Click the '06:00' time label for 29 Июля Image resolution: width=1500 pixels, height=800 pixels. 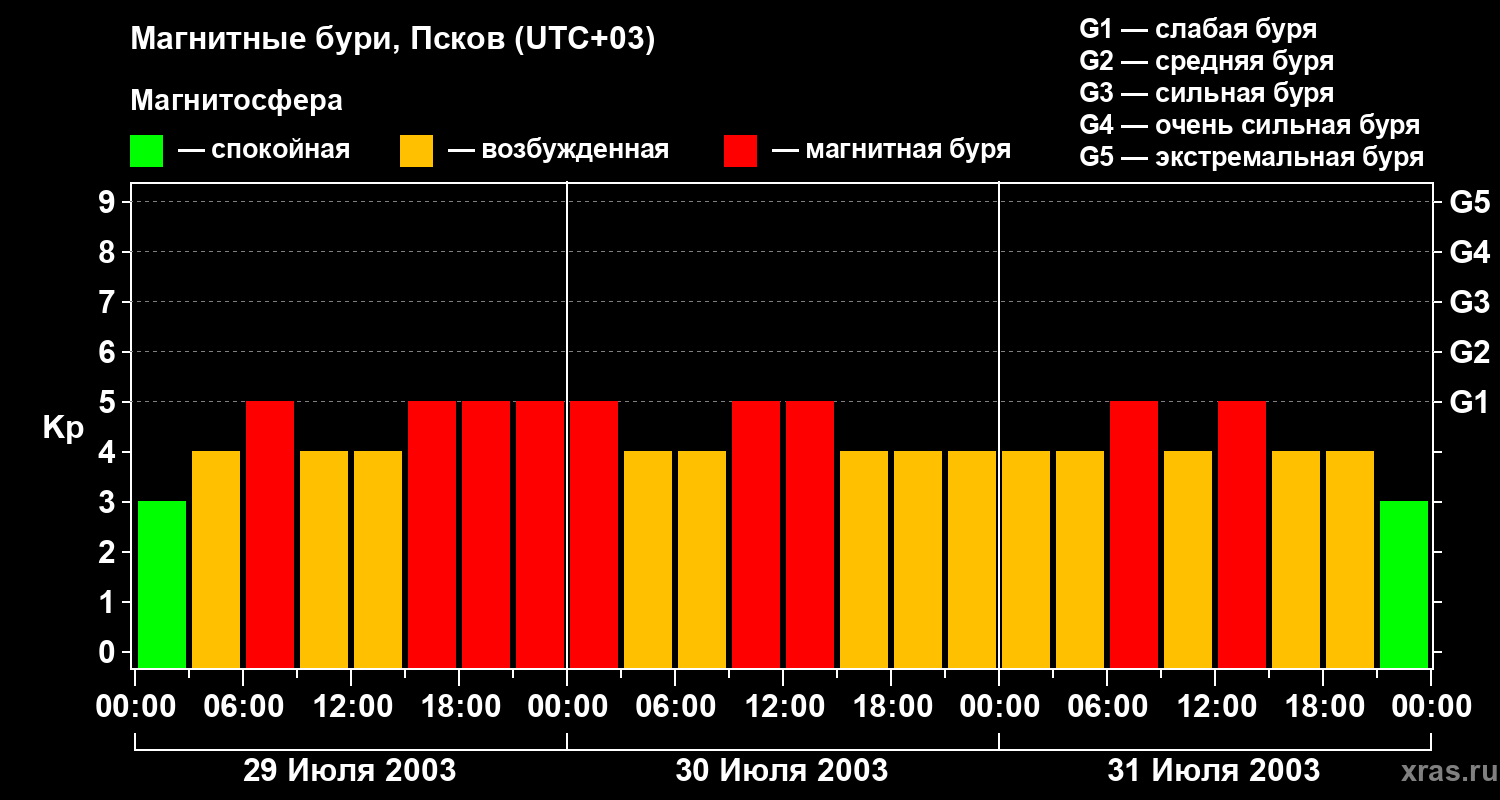[x=243, y=707]
